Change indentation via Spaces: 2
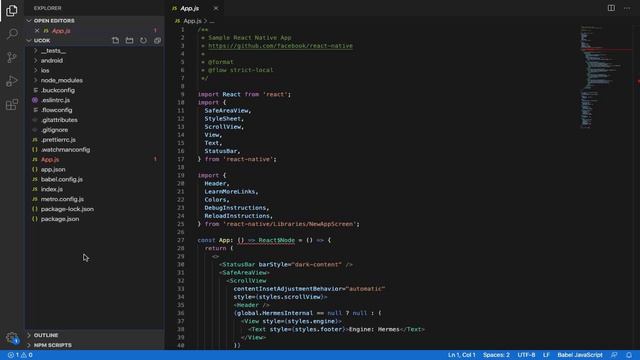 pos(496,355)
